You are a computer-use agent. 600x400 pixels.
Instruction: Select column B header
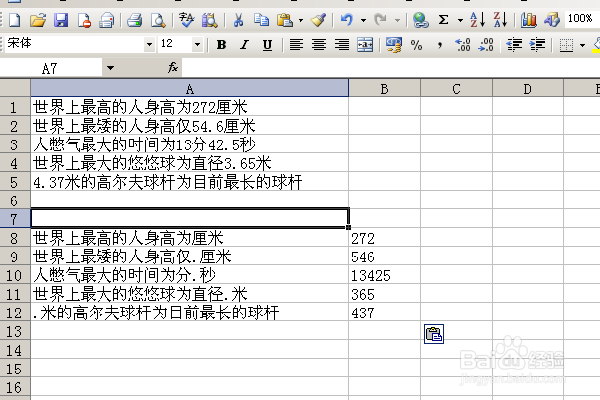(x=384, y=88)
